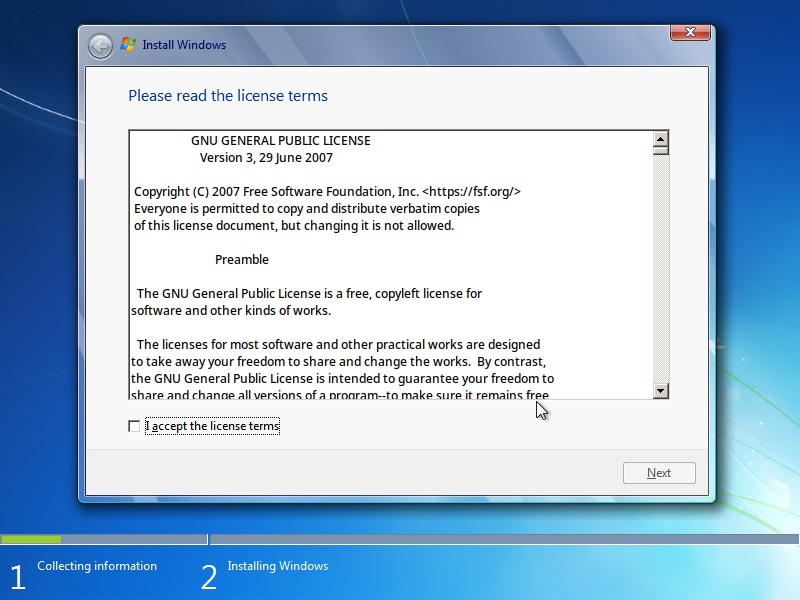Click the 'GNU GENERAL PUBLIC LICENSE' title line
This screenshot has height=600, width=800.
coord(280,141)
